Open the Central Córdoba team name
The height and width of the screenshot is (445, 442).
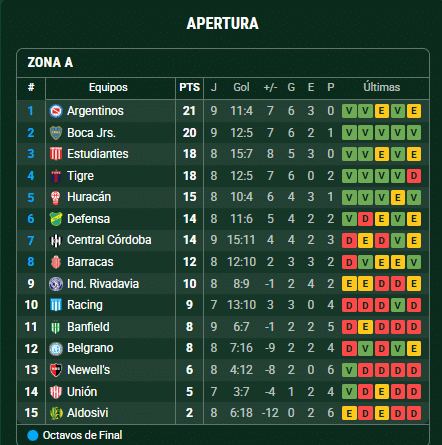click(109, 240)
